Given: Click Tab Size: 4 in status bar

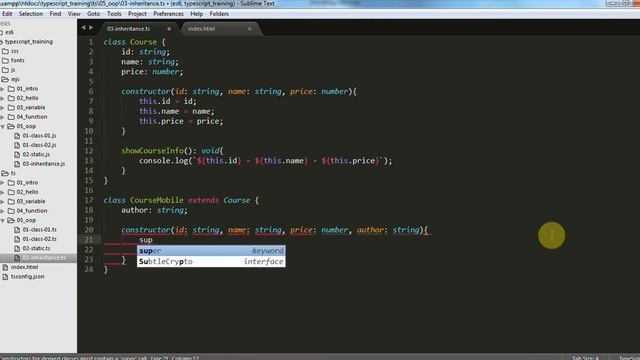Looking at the screenshot, I should pos(585,358).
